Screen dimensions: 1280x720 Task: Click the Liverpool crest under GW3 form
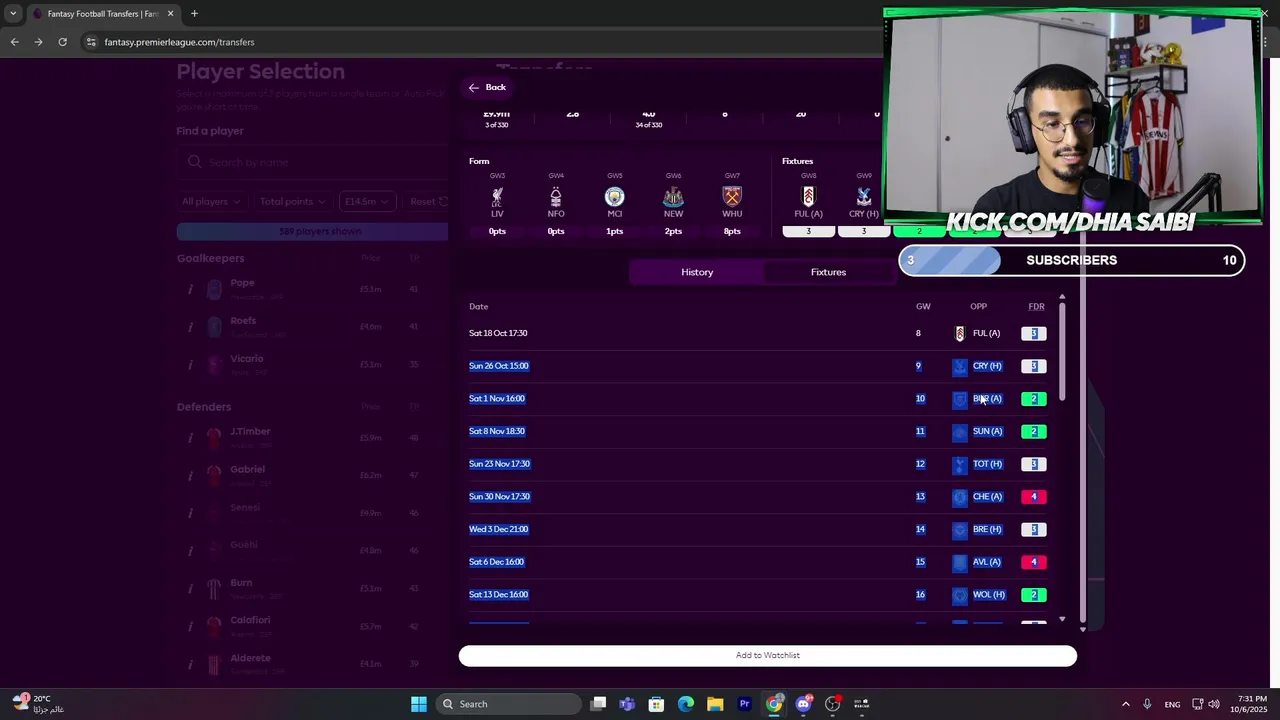[x=497, y=197]
